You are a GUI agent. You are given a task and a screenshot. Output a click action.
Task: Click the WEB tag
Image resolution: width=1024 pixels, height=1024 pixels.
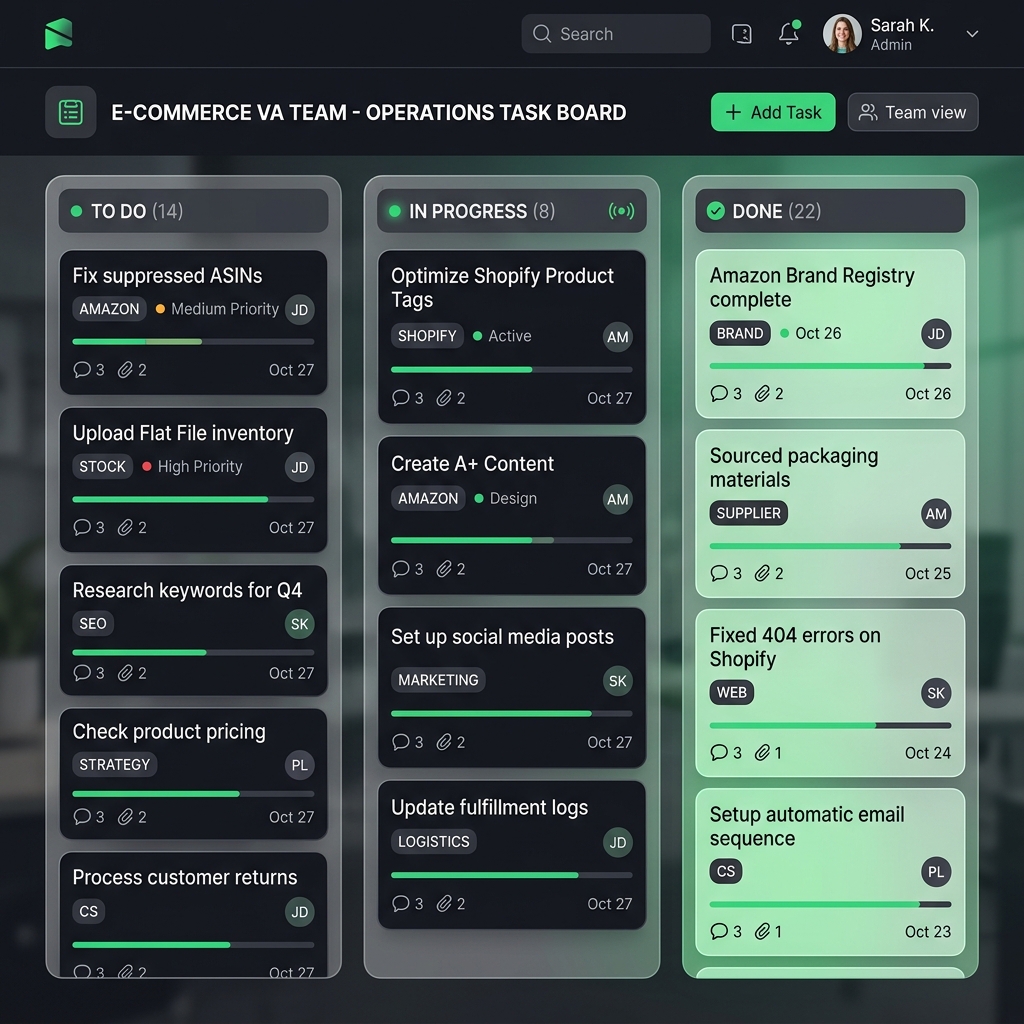click(731, 692)
